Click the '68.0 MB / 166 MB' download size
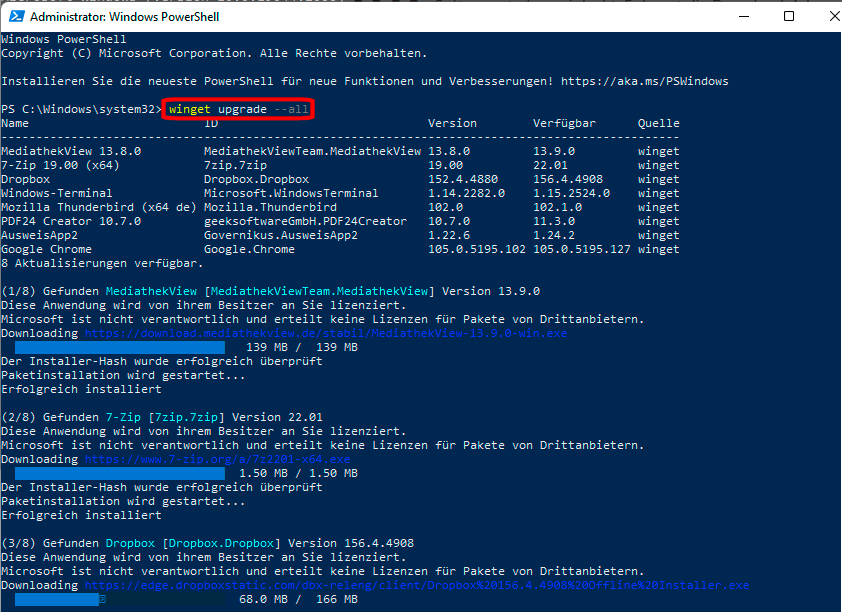 point(299,599)
